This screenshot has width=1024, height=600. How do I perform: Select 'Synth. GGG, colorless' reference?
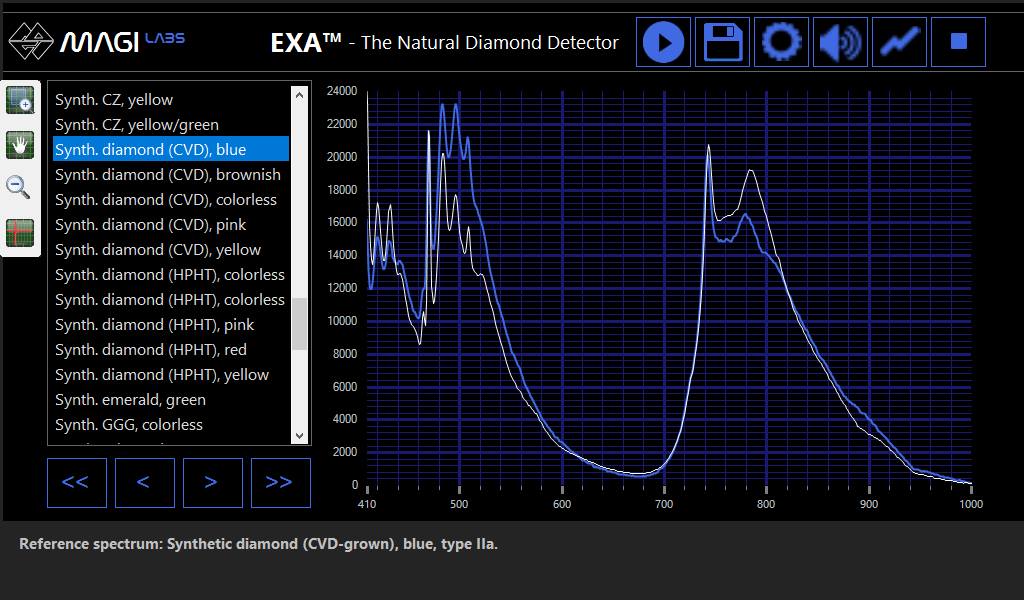point(170,424)
